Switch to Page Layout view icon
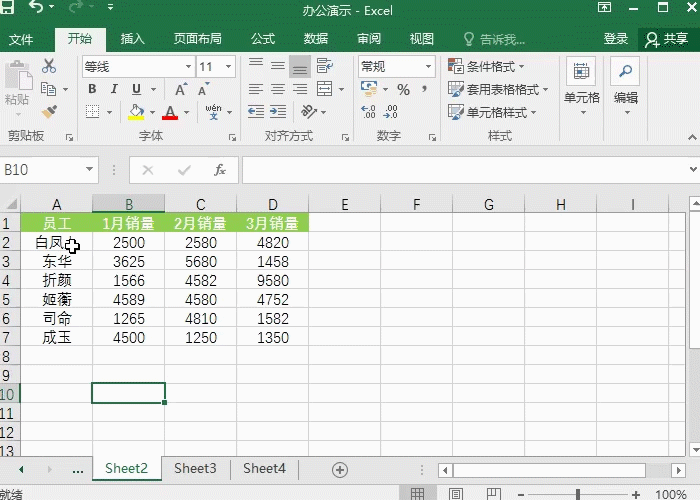 coord(455,493)
